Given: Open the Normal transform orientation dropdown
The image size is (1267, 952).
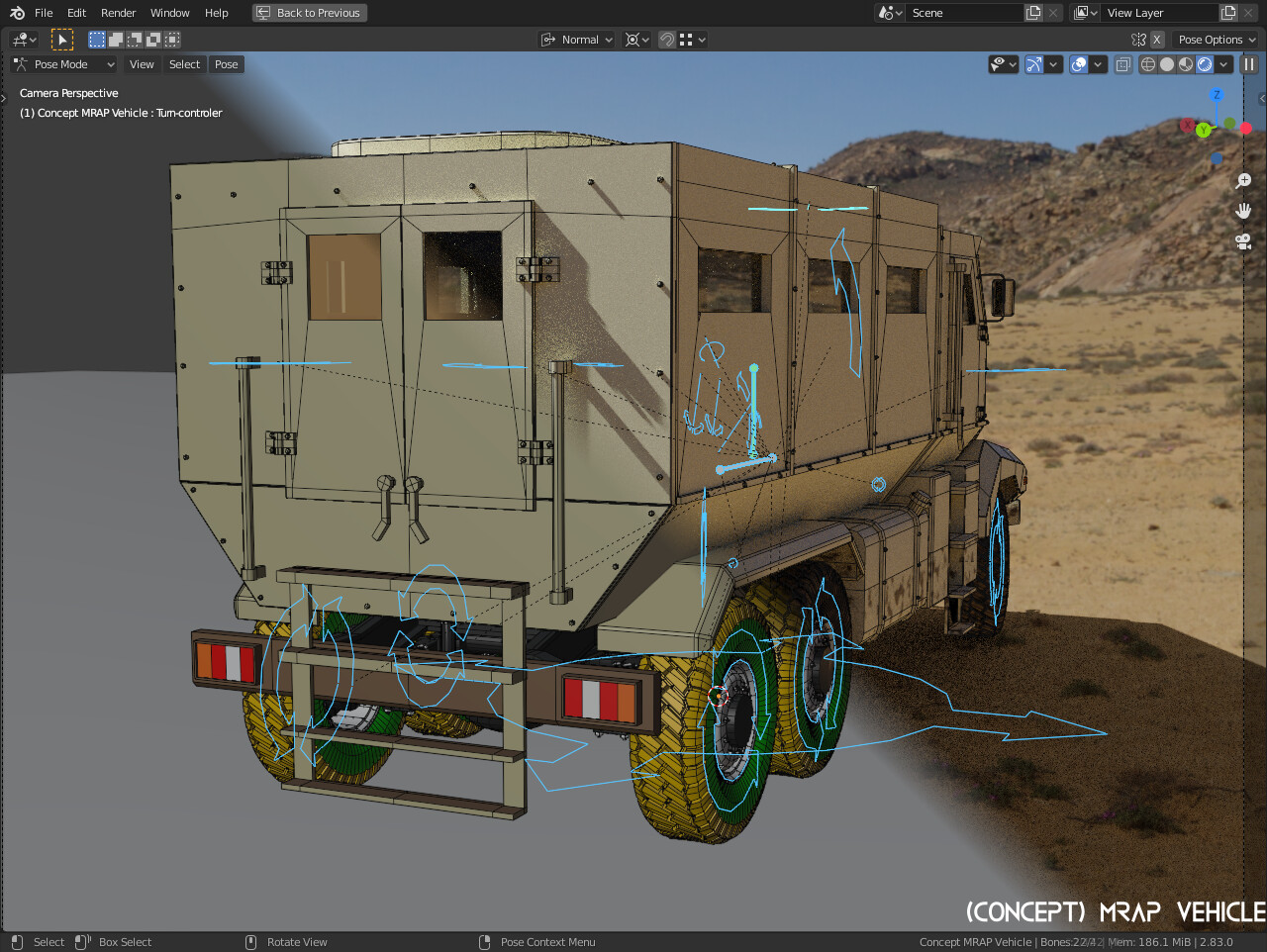Looking at the screenshot, I should coord(576,39).
